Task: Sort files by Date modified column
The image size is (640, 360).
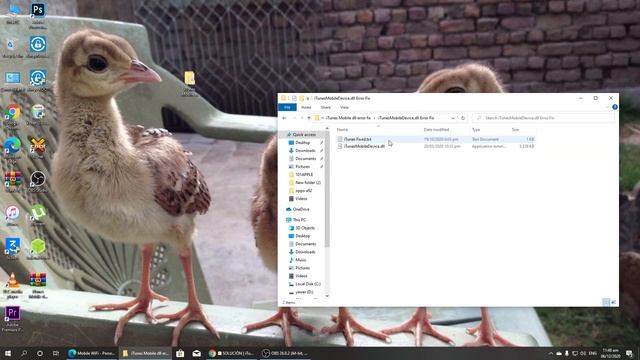Action: 436,130
